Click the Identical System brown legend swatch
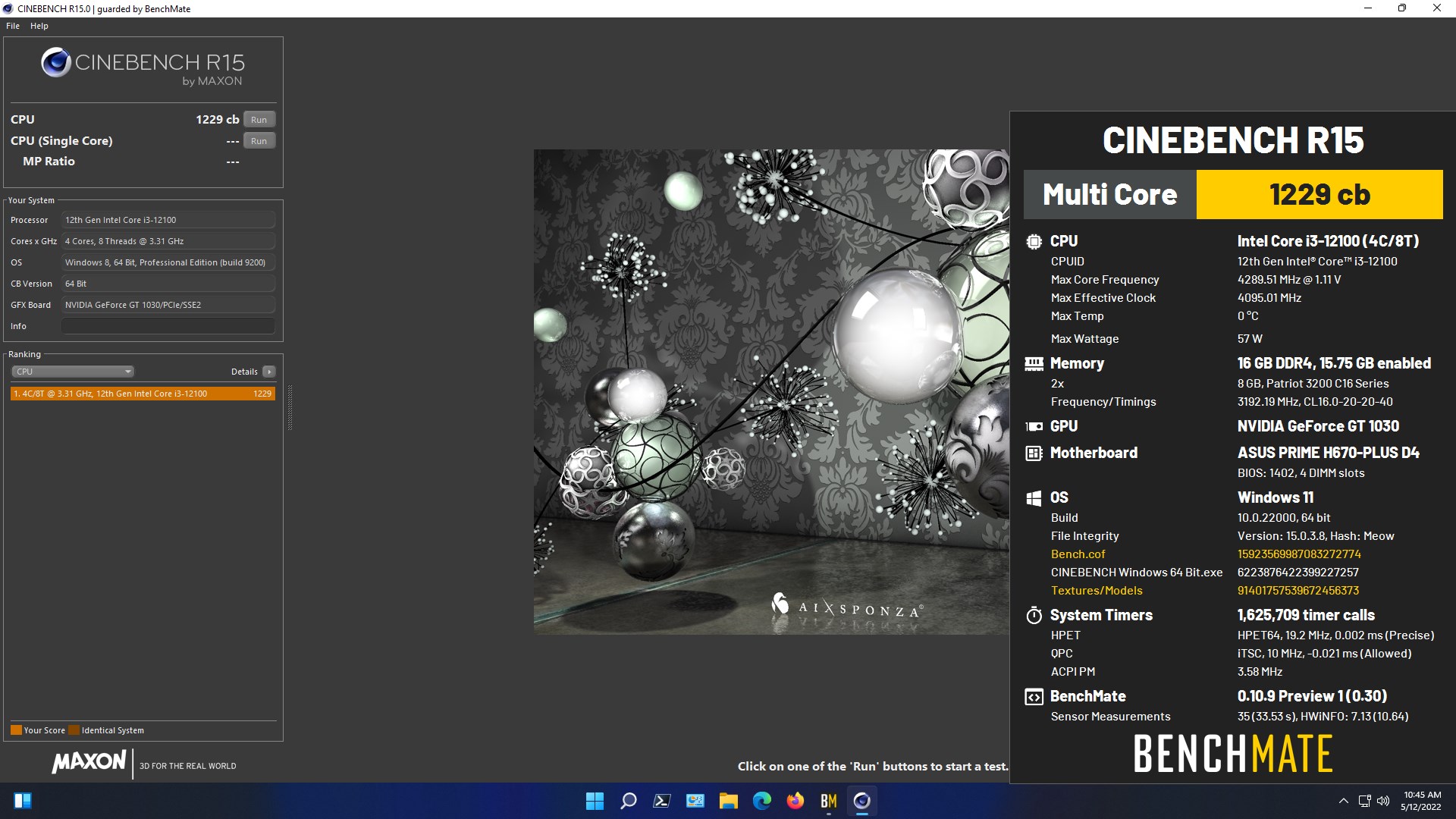Image resolution: width=1456 pixels, height=819 pixels. point(74,730)
